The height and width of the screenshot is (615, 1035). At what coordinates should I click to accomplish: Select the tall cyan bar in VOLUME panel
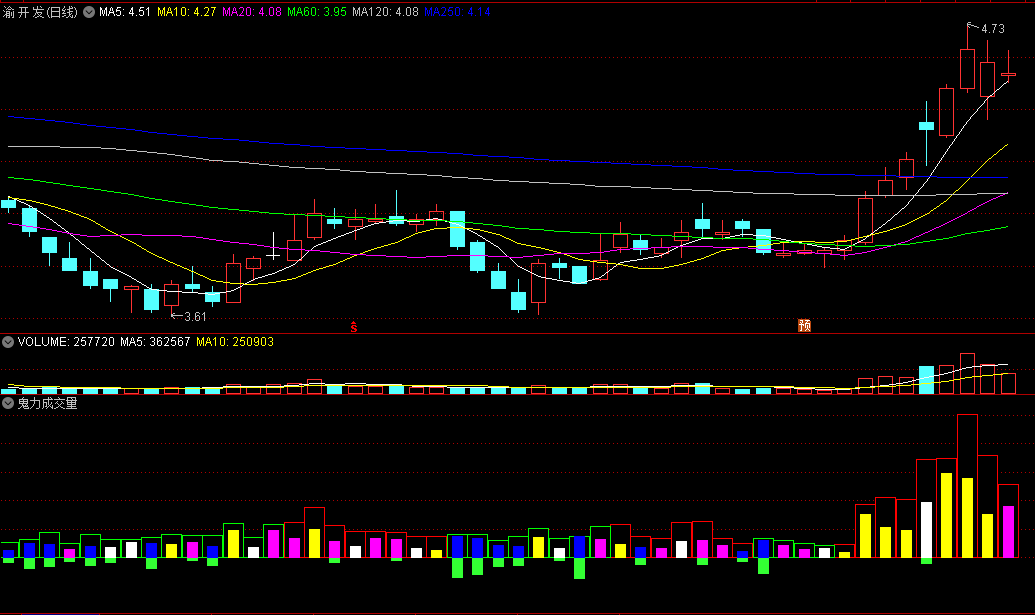pos(927,380)
